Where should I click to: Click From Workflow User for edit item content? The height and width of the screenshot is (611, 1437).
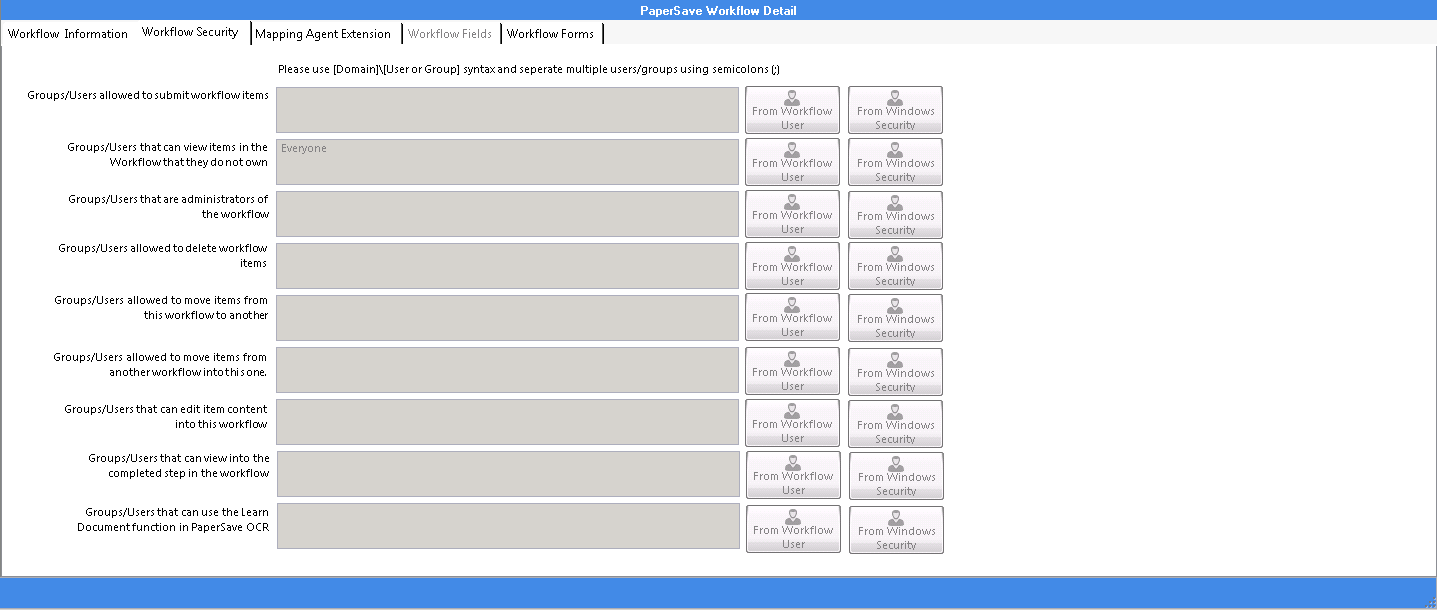792,423
